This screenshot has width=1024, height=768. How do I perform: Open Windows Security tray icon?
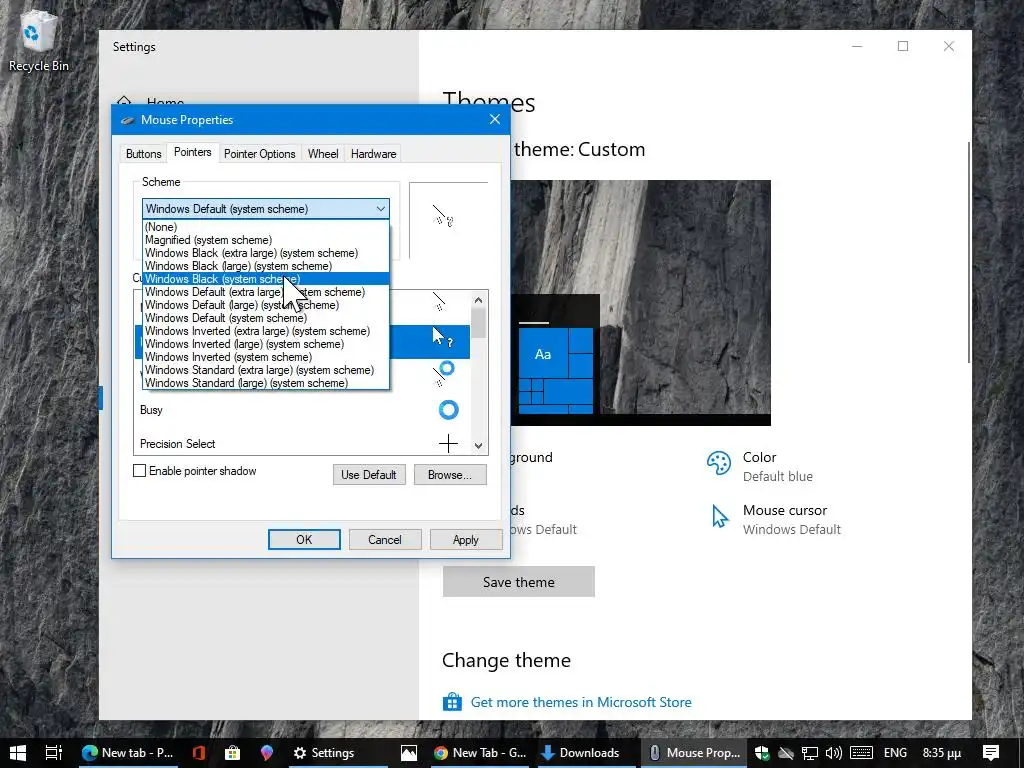pos(762,753)
